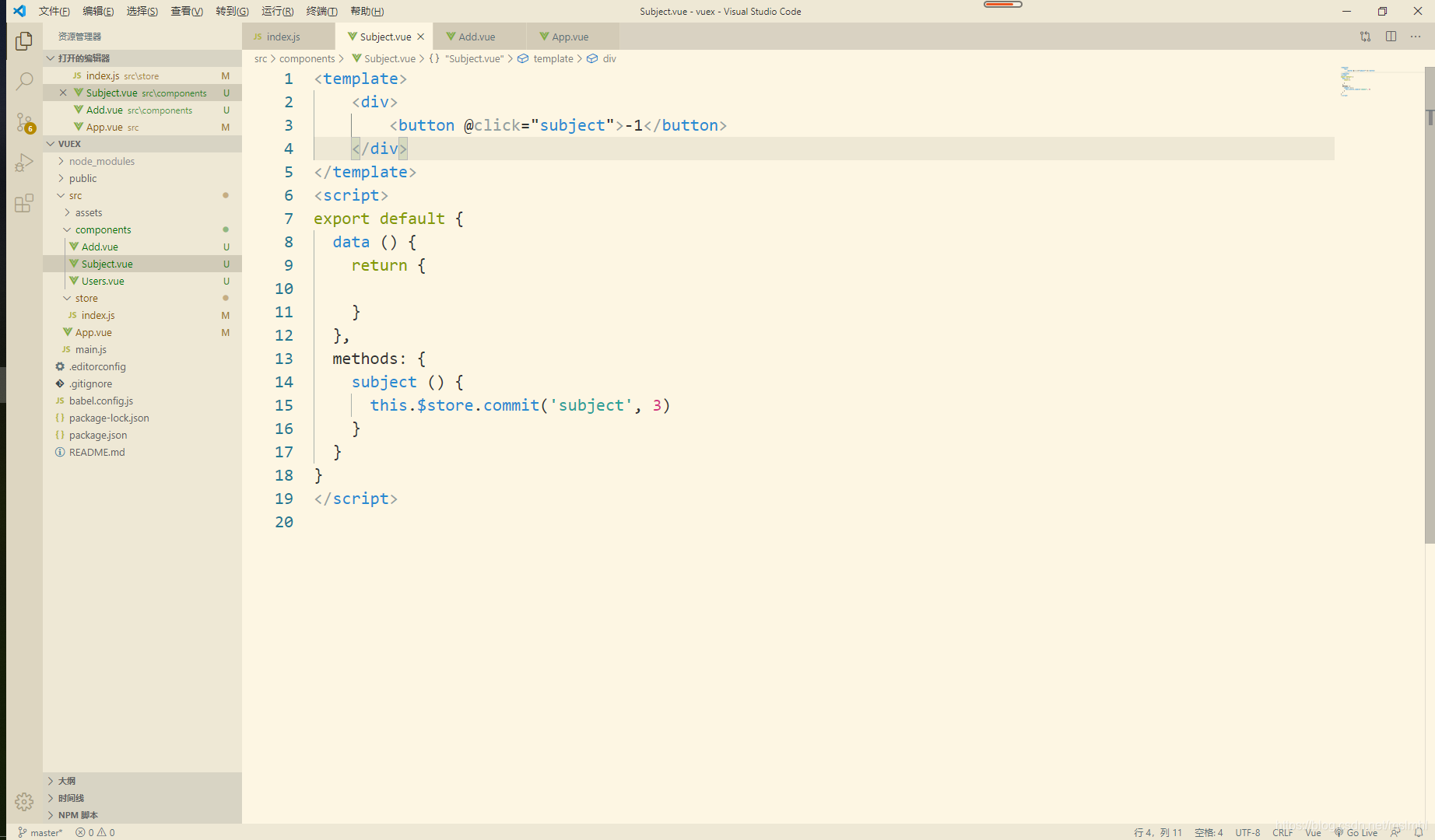This screenshot has height=840, width=1435.
Task: Open the 转到(G) menu
Action: [x=232, y=11]
